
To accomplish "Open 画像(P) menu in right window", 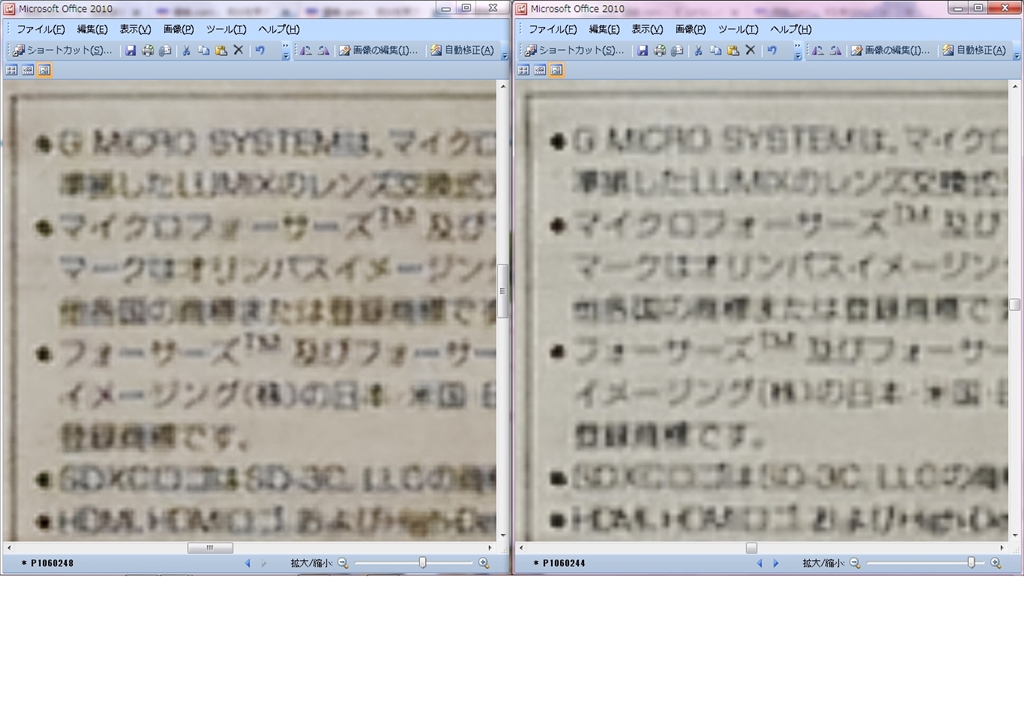I will coord(690,29).
